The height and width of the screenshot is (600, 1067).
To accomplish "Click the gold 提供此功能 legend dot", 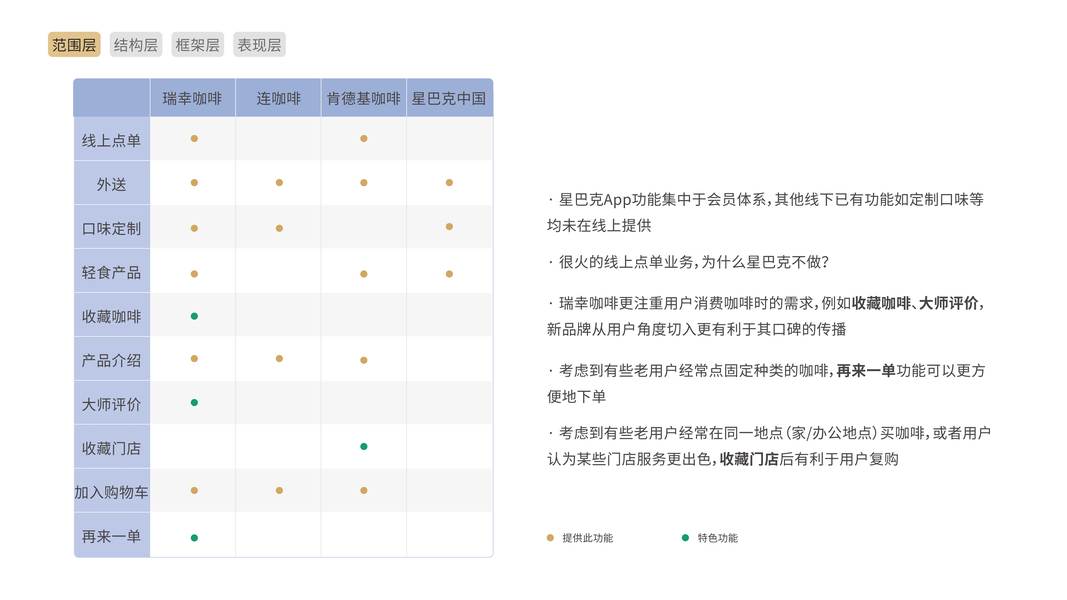I will [x=550, y=538].
